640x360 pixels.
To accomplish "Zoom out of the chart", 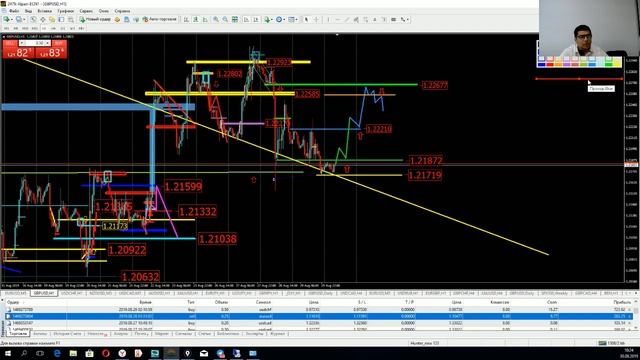I will (225, 19).
